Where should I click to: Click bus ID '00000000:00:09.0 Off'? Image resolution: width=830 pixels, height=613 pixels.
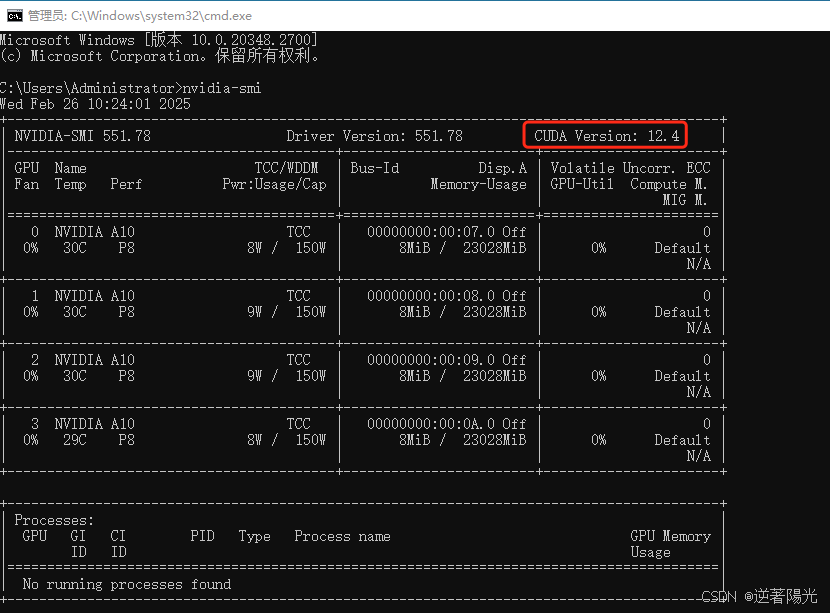(x=447, y=360)
